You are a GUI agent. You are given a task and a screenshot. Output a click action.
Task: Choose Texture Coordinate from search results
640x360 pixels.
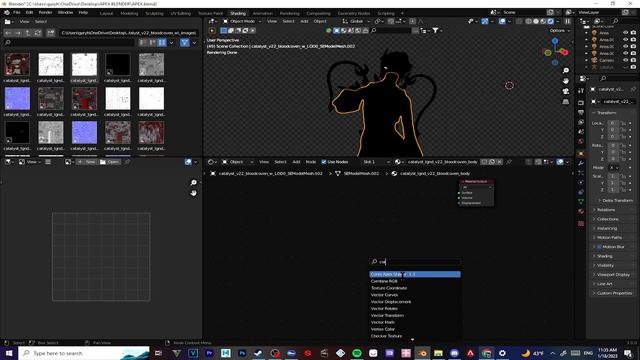416,288
